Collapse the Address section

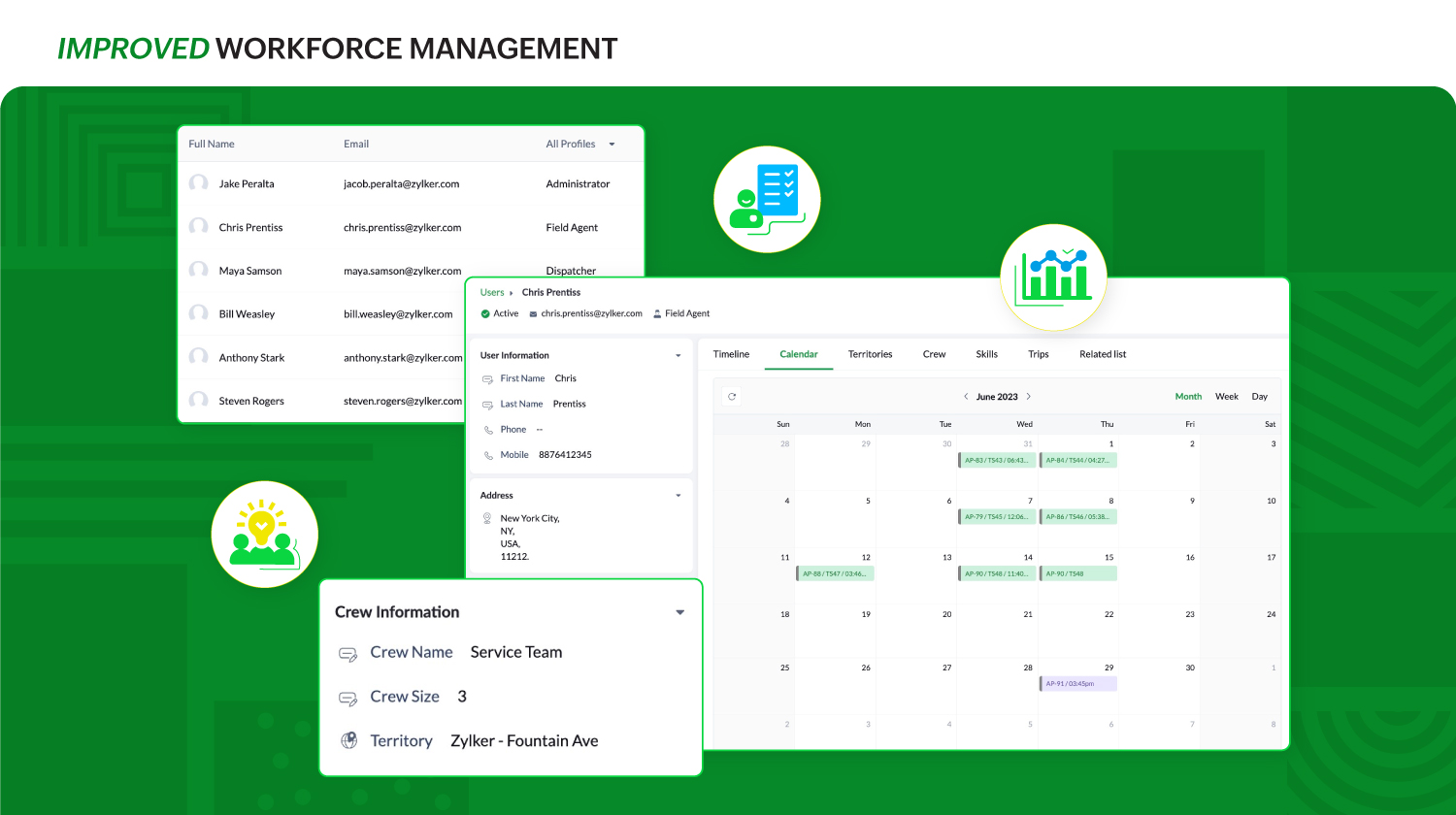tap(678, 496)
